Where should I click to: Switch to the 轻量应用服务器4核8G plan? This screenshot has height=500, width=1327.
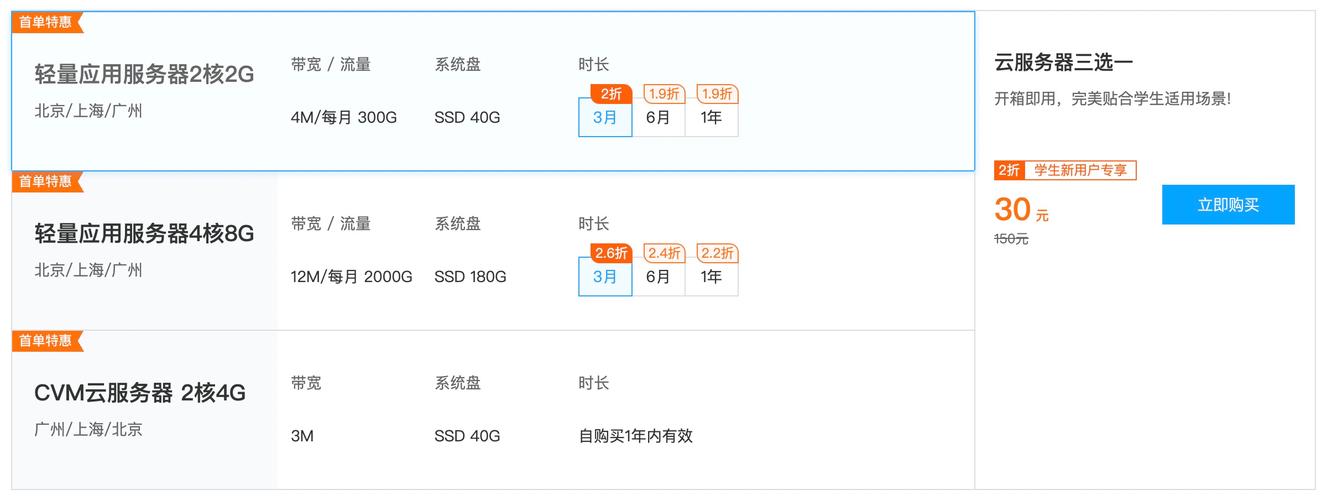point(144,234)
